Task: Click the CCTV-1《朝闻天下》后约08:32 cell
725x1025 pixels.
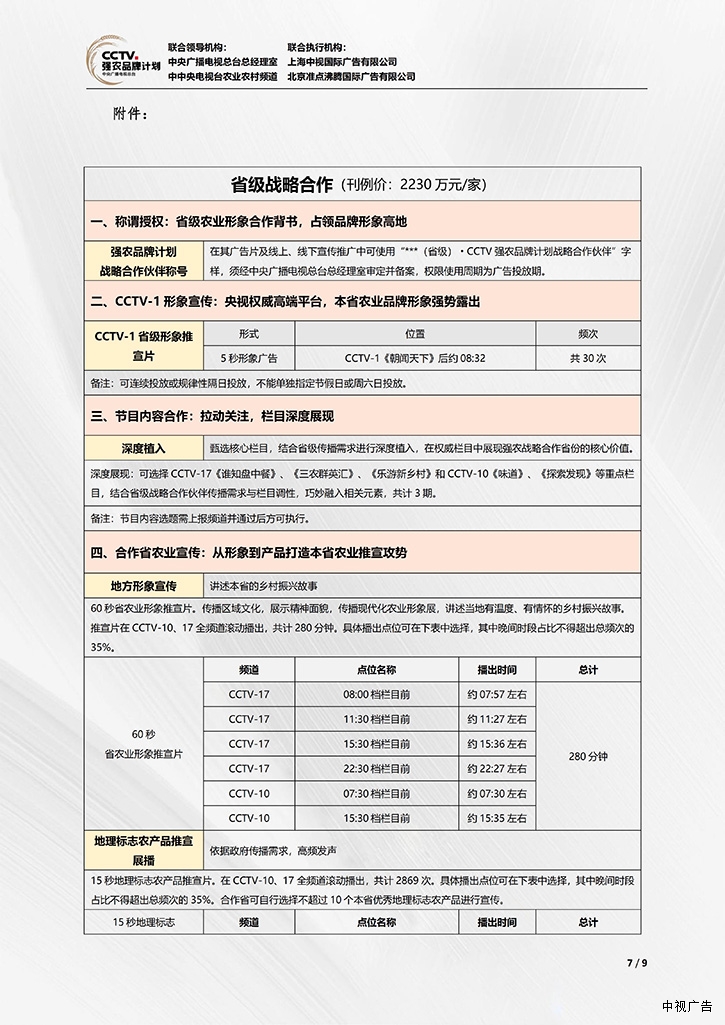Action: click(415, 358)
